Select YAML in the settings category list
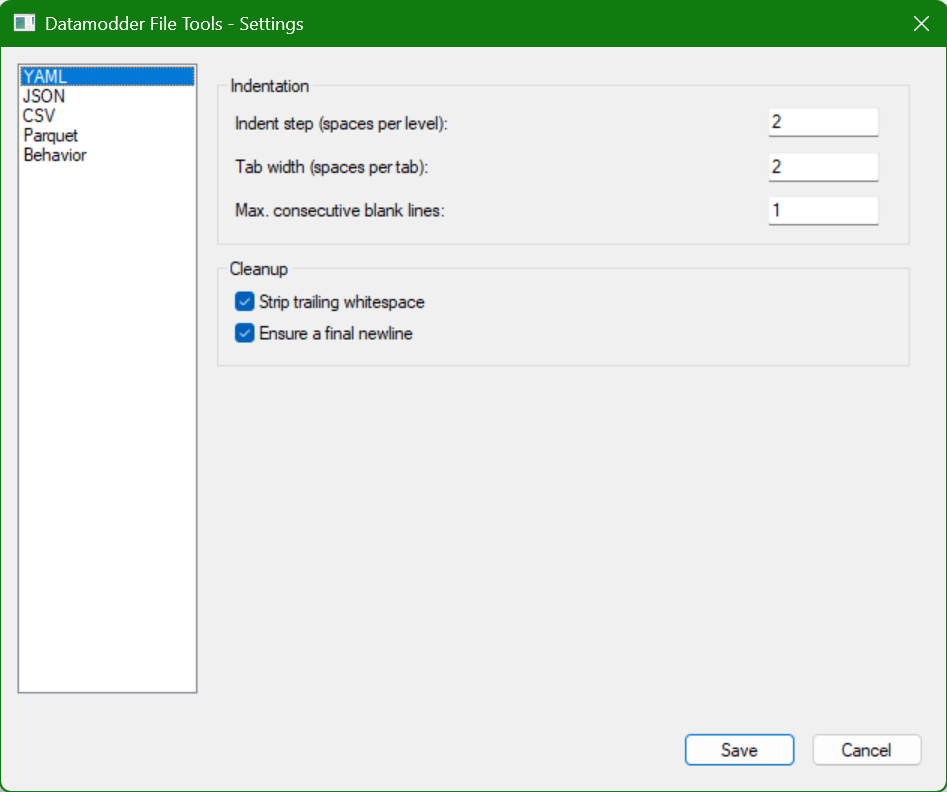This screenshot has width=947, height=792. click(x=108, y=77)
